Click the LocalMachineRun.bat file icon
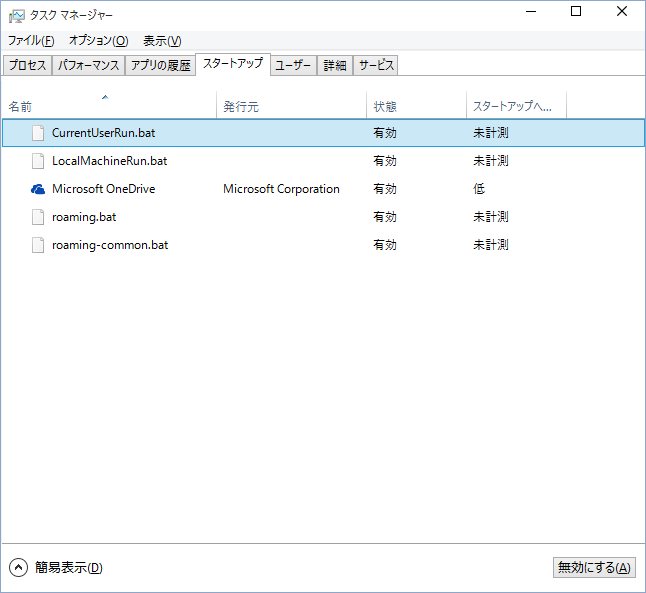Image resolution: width=646 pixels, height=593 pixels. pyautogui.click(x=38, y=161)
